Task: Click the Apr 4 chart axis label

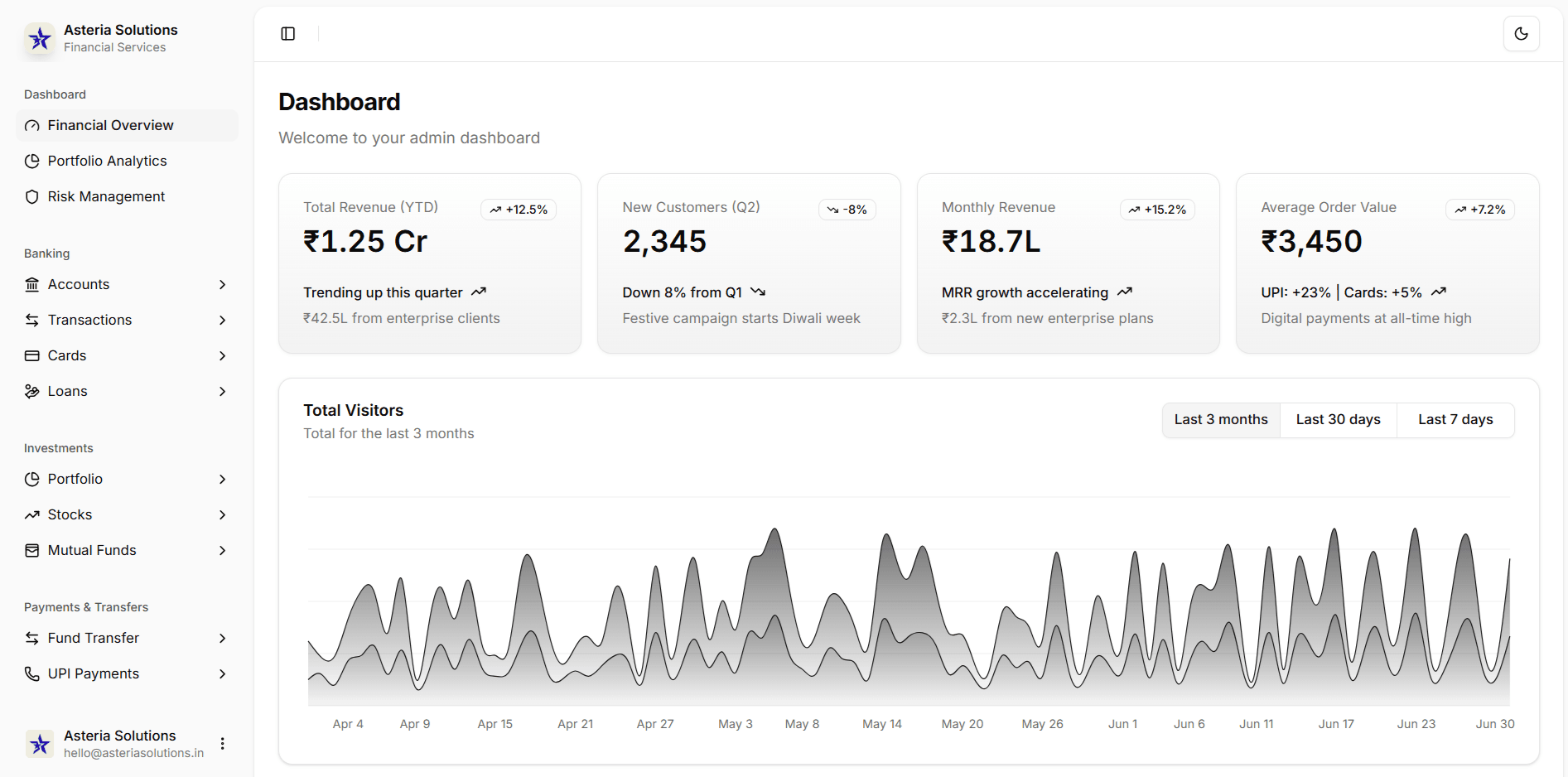Action: coord(348,724)
